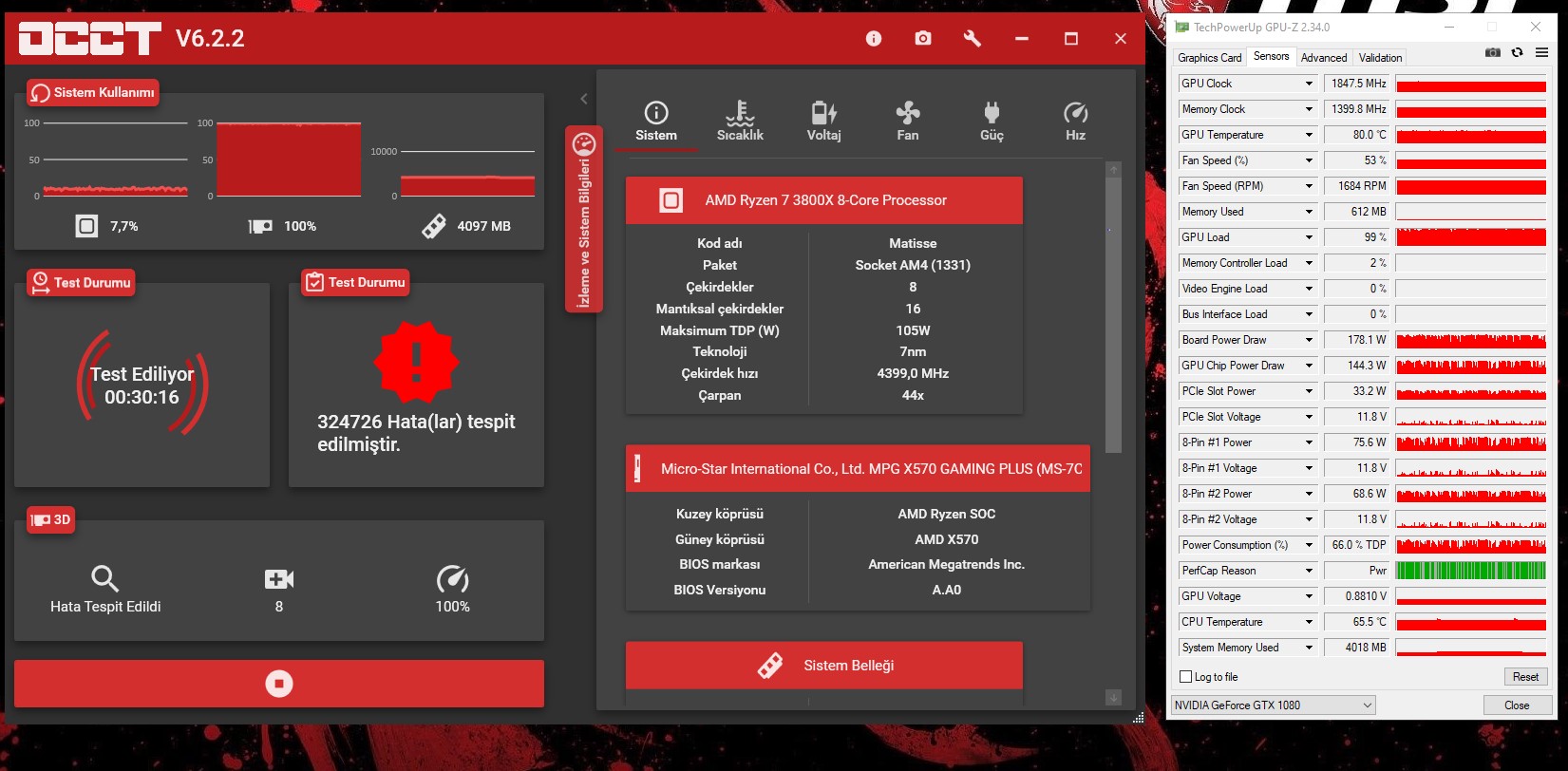Click the GPU Voltage value field
Image resolution: width=1568 pixels, height=771 pixels.
click(x=1356, y=596)
